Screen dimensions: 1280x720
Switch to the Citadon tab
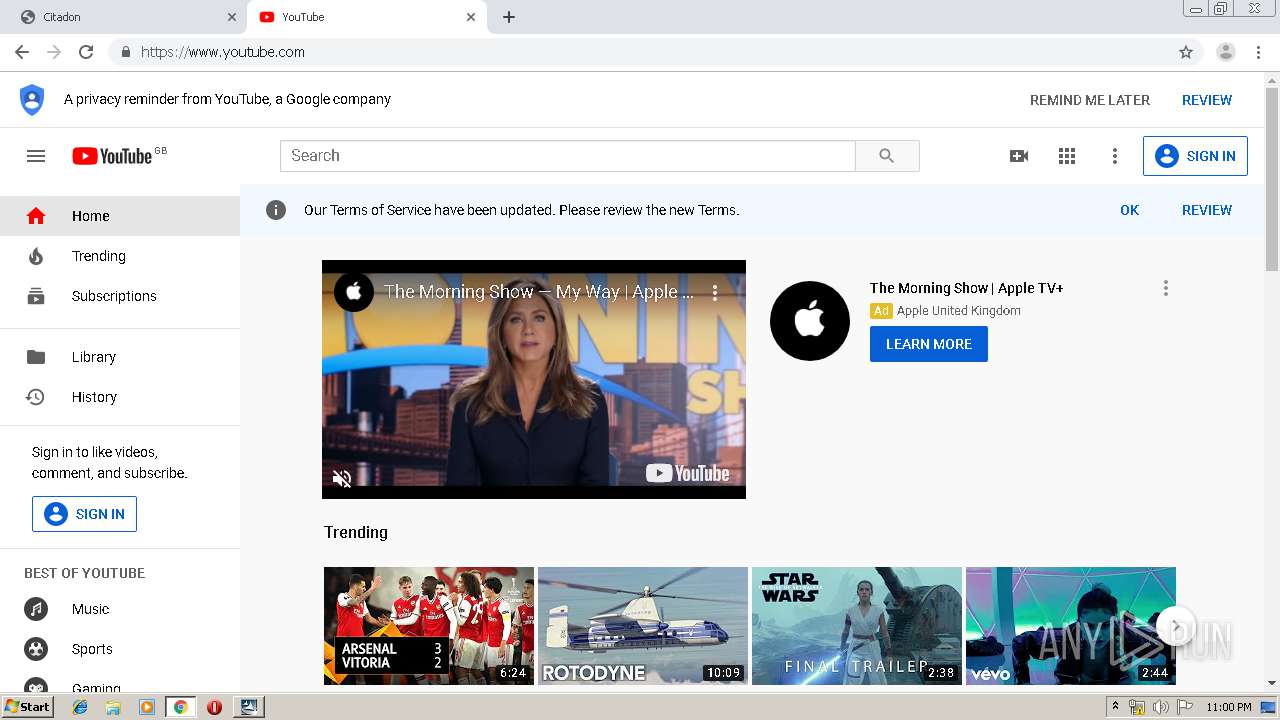coord(122,17)
